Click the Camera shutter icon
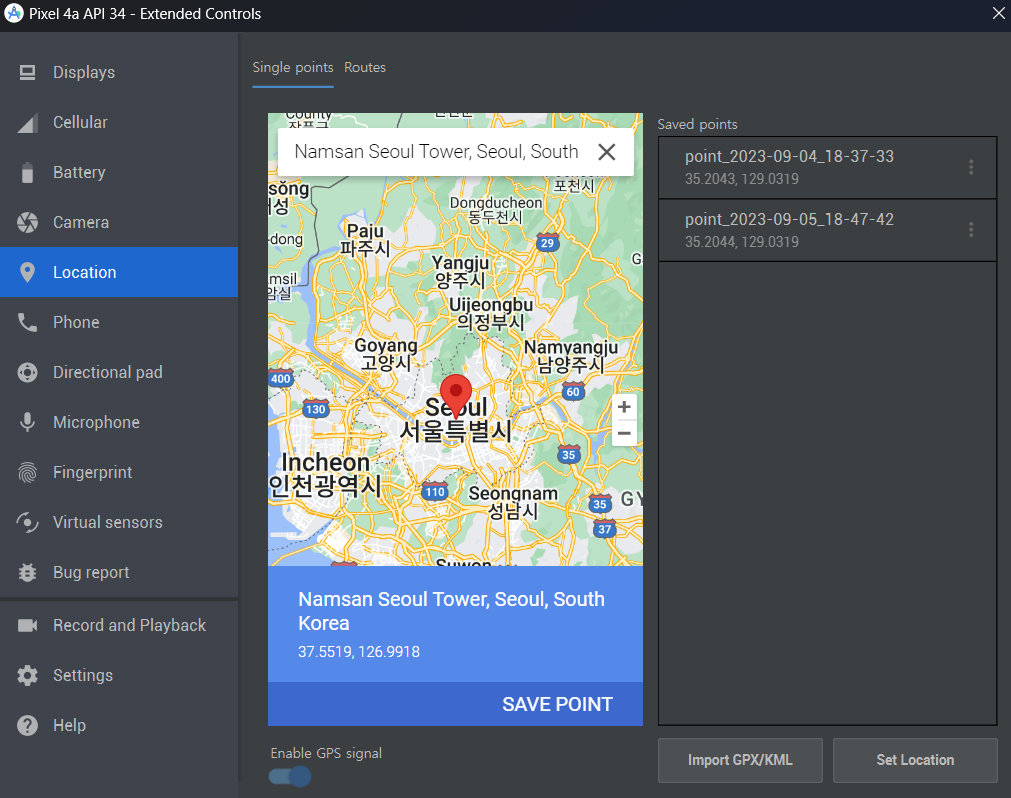 [x=27, y=222]
